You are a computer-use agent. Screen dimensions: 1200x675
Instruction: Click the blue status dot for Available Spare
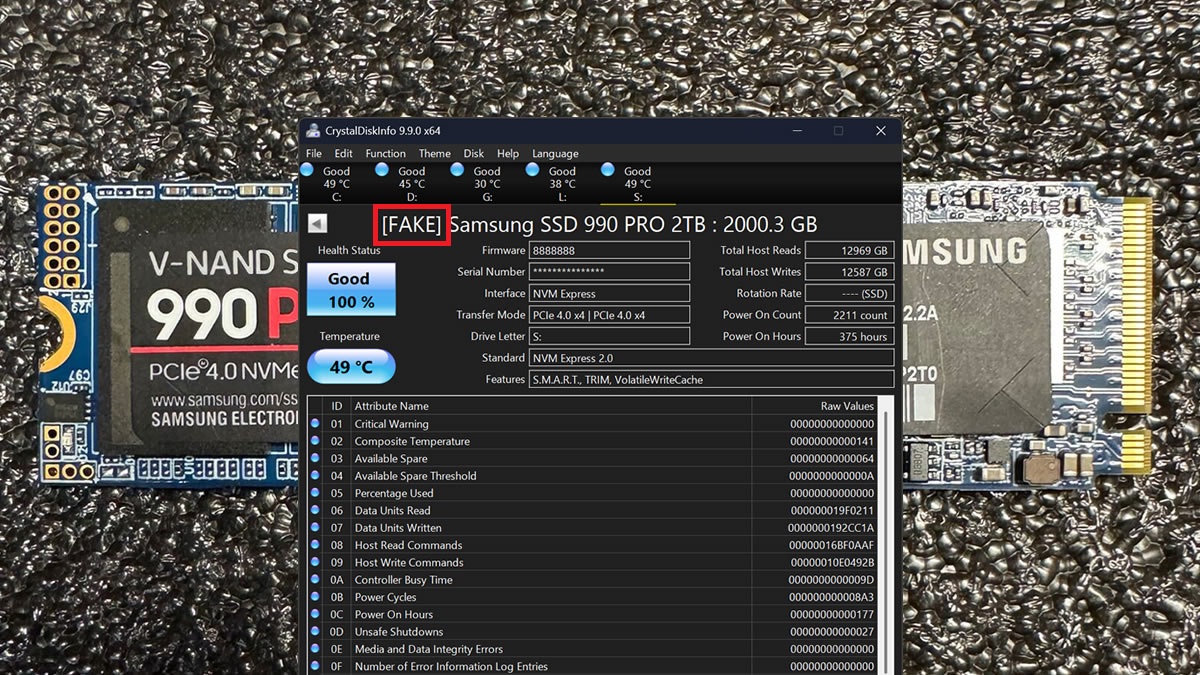(x=315, y=459)
